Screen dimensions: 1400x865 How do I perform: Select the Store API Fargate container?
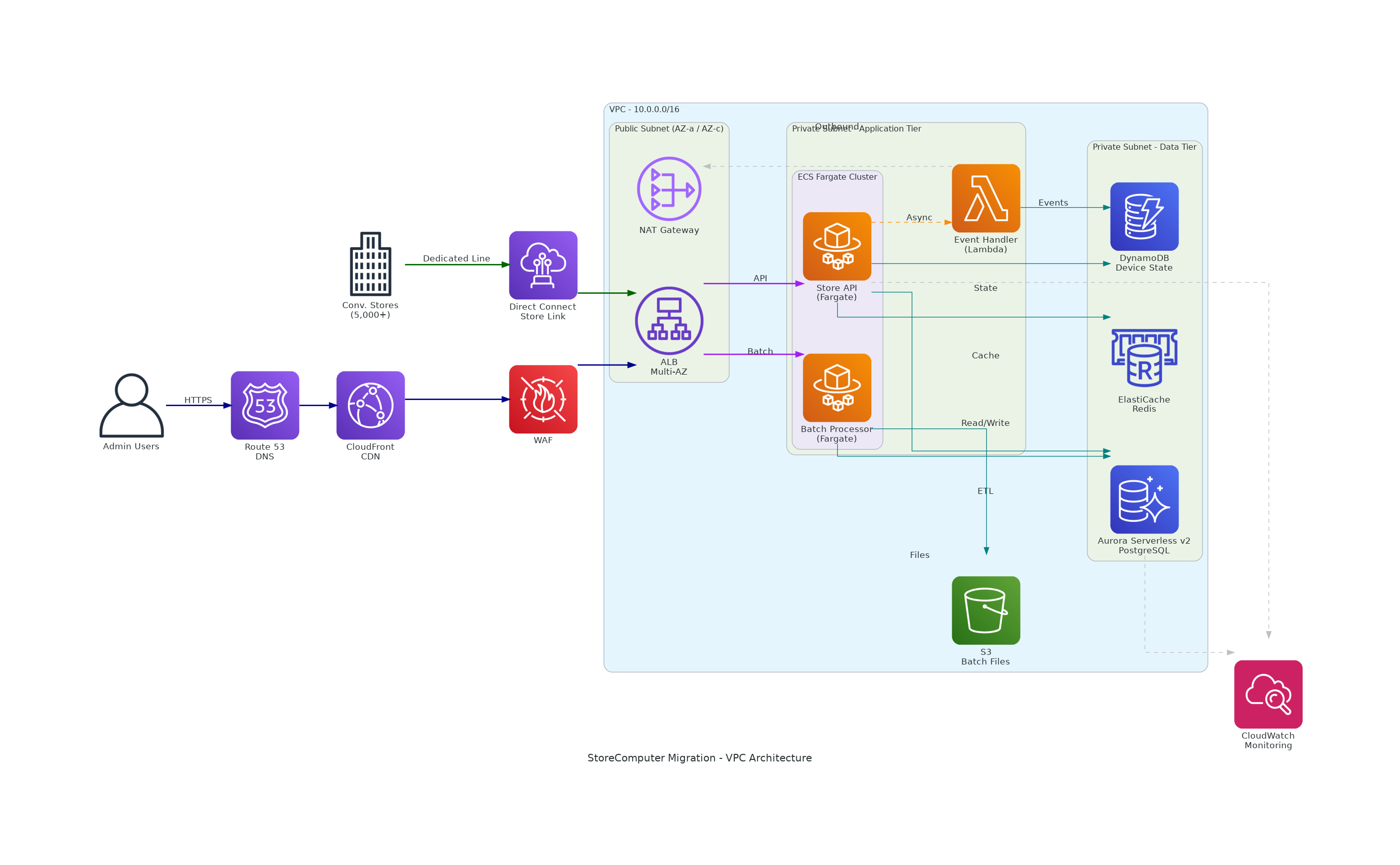(837, 246)
